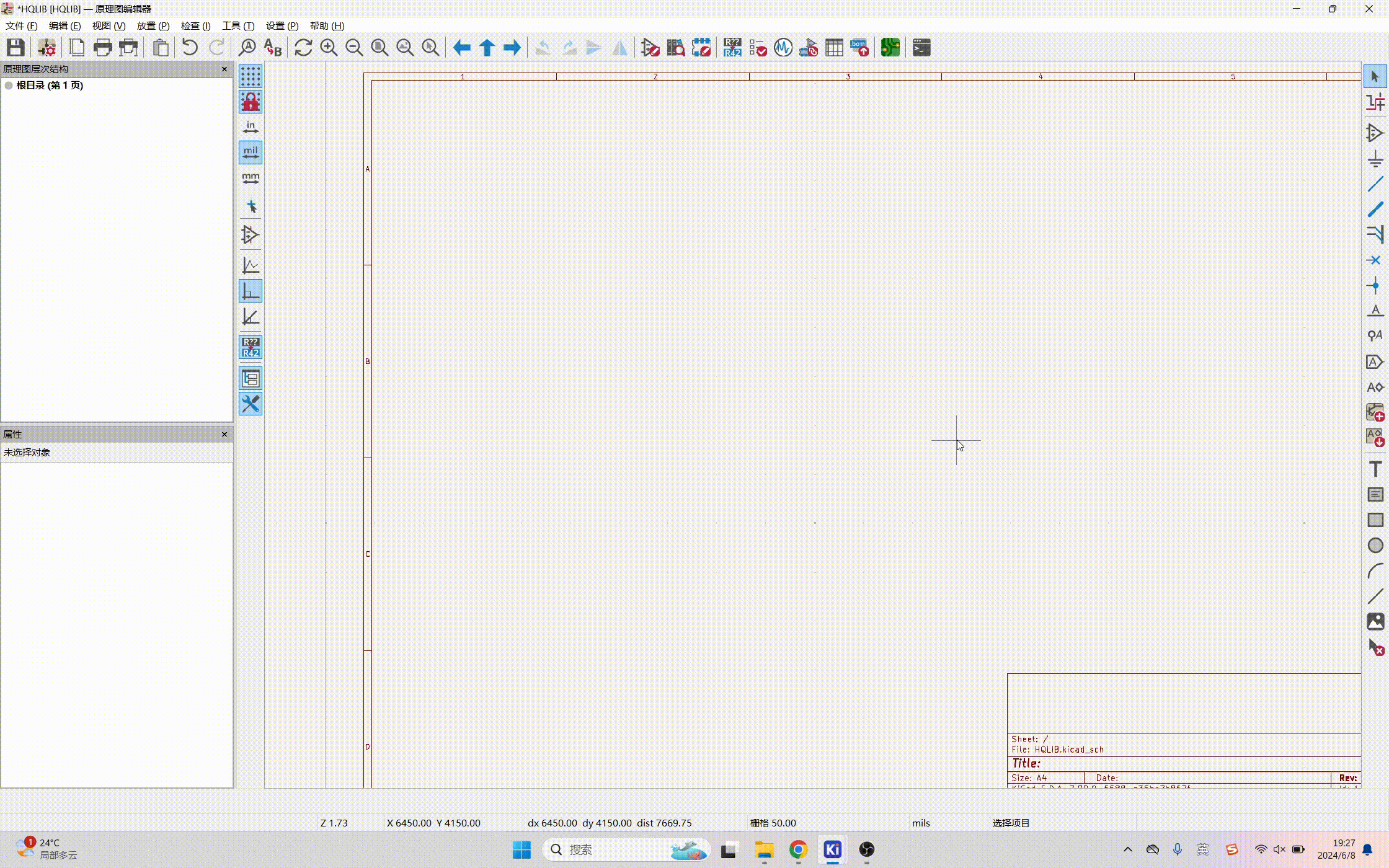The height and width of the screenshot is (868, 1389).
Task: Select the Add power symbol tool
Action: click(1375, 159)
